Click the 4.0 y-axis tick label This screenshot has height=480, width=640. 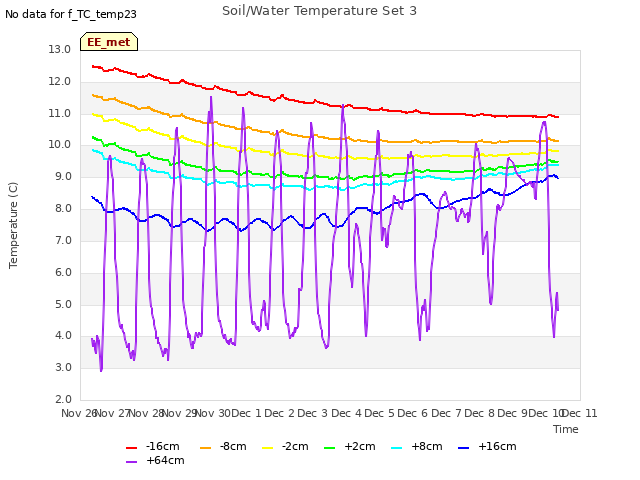coord(63,336)
